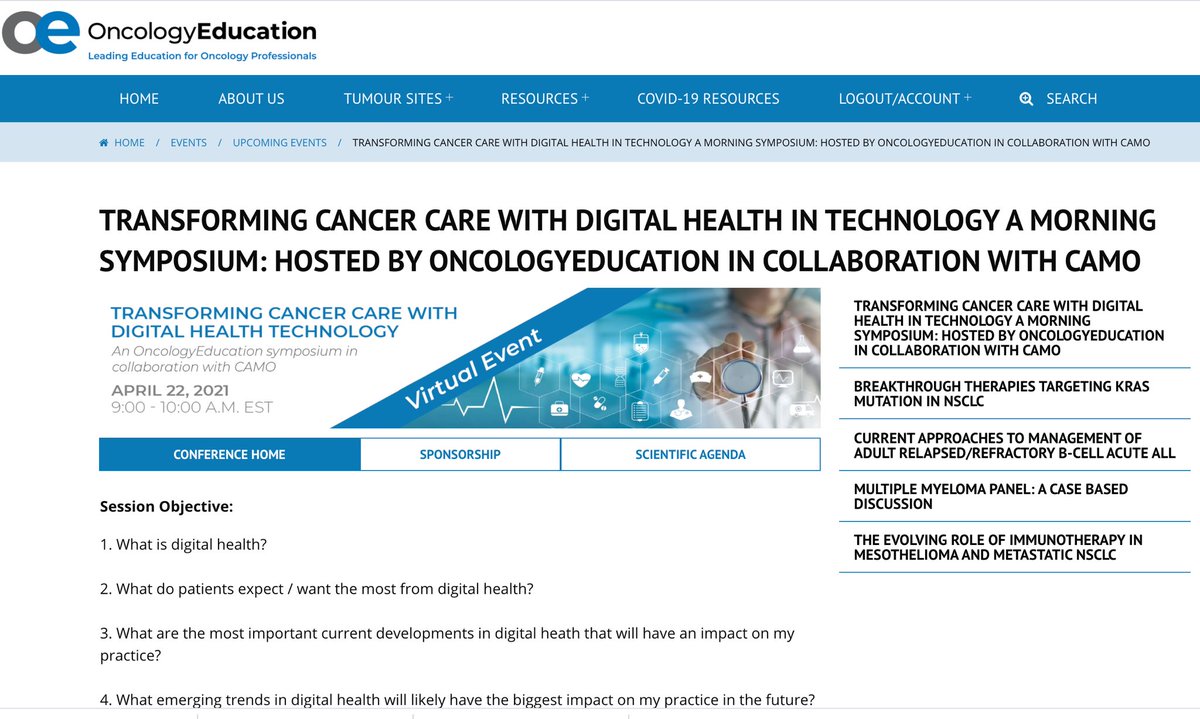Click objective 2 about patient expectations
1200x719 pixels.
point(316,589)
